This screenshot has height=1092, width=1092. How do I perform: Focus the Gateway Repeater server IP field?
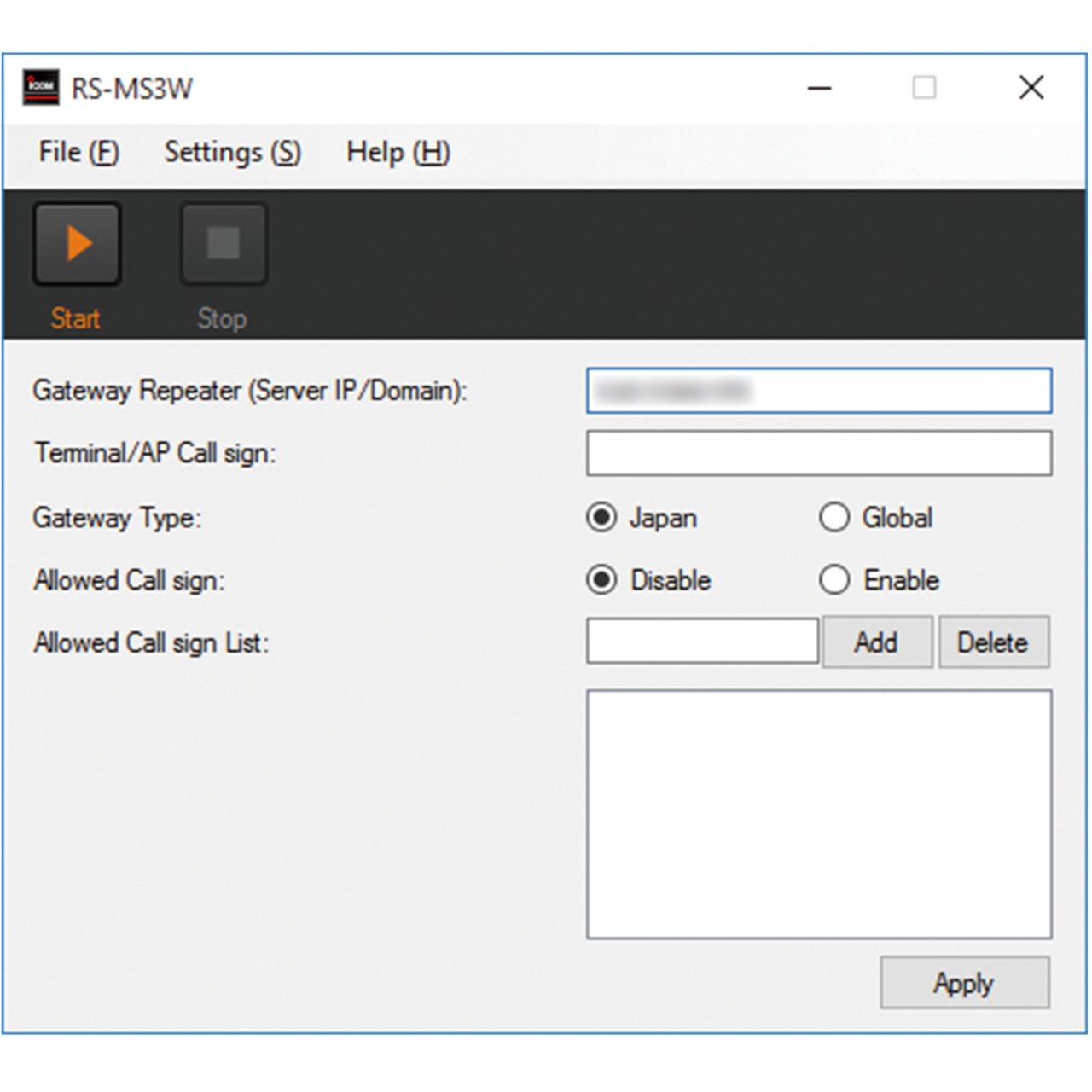(819, 391)
